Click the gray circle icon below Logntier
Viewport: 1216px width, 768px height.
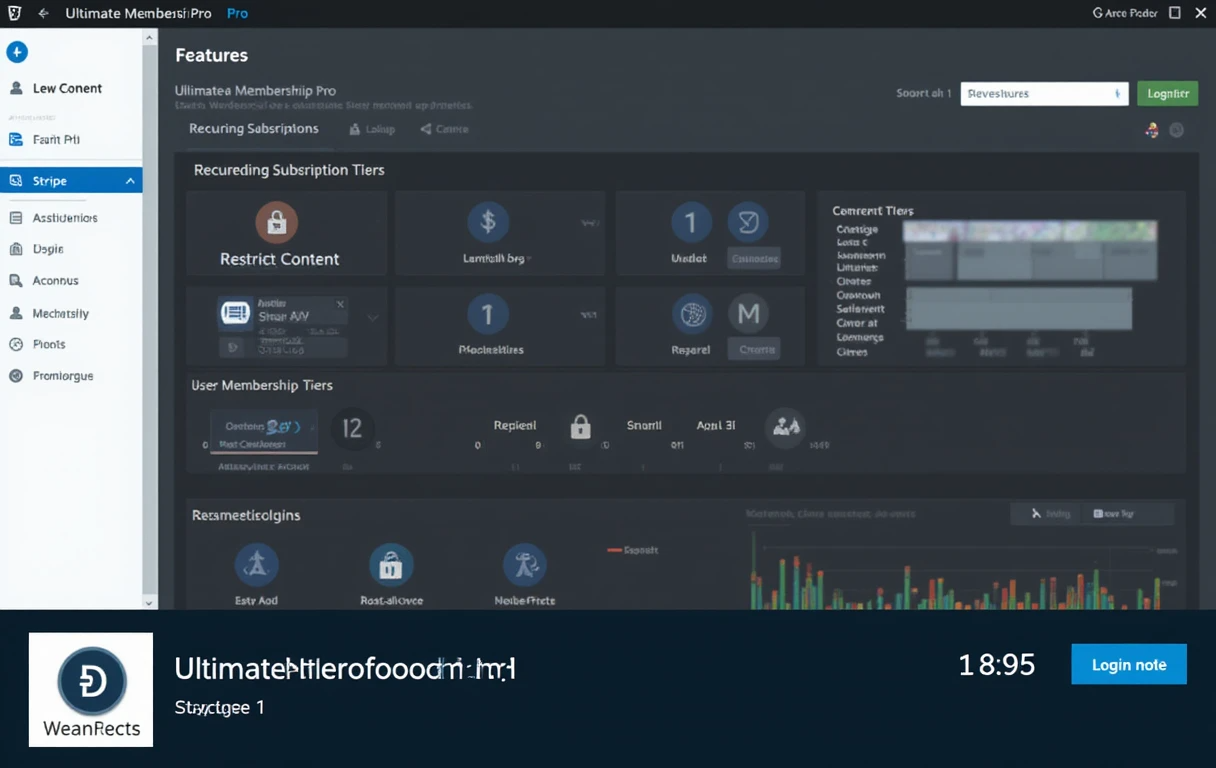click(1177, 130)
